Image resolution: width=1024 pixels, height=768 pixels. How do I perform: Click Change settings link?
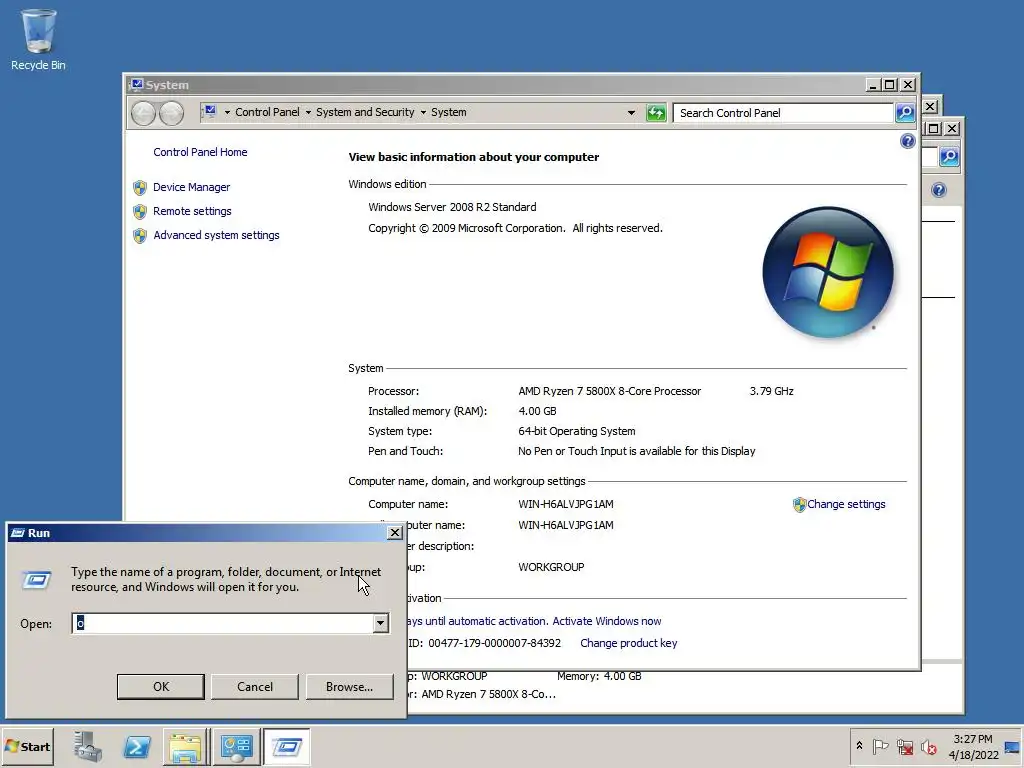(846, 504)
